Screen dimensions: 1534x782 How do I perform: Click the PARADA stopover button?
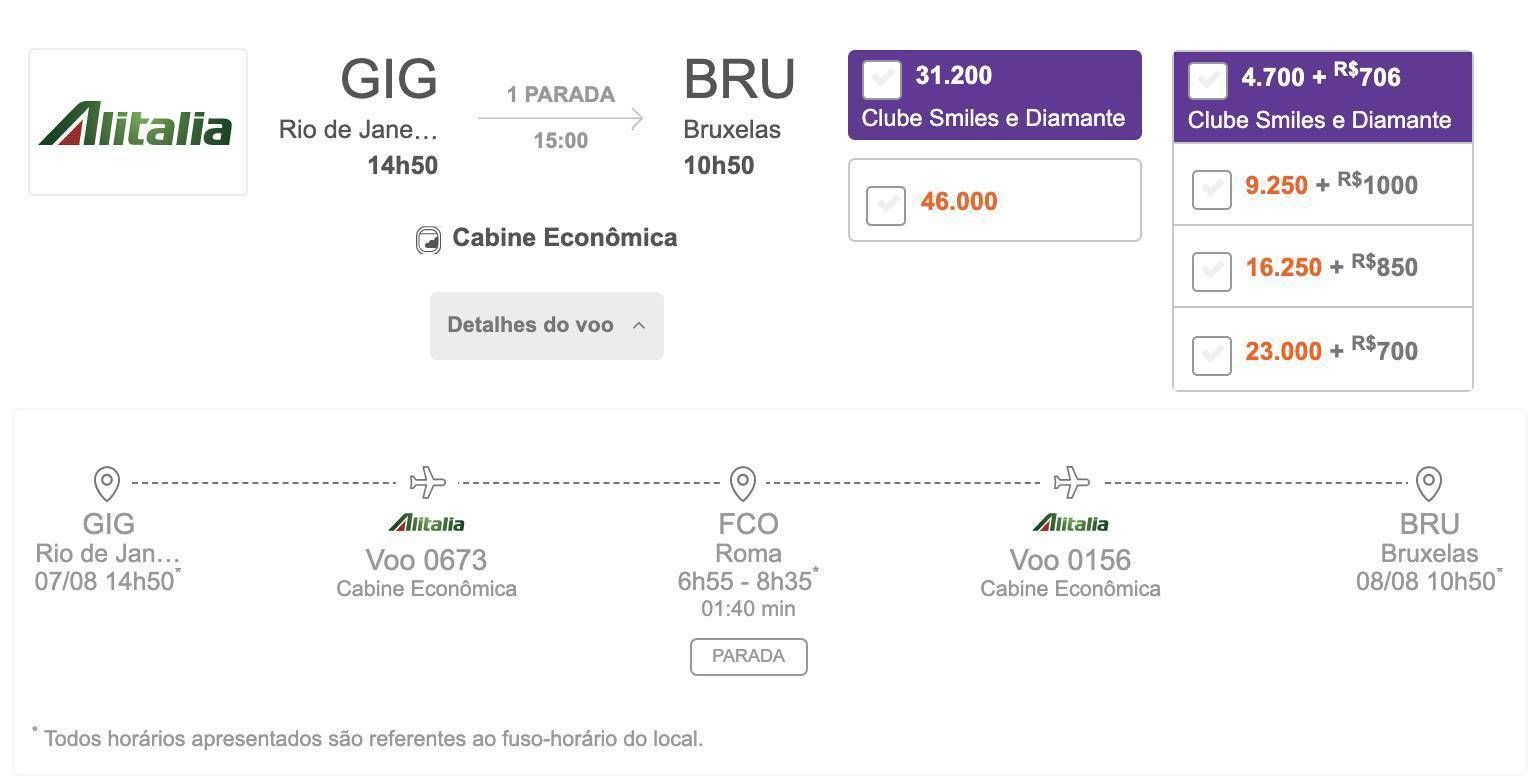(x=749, y=657)
